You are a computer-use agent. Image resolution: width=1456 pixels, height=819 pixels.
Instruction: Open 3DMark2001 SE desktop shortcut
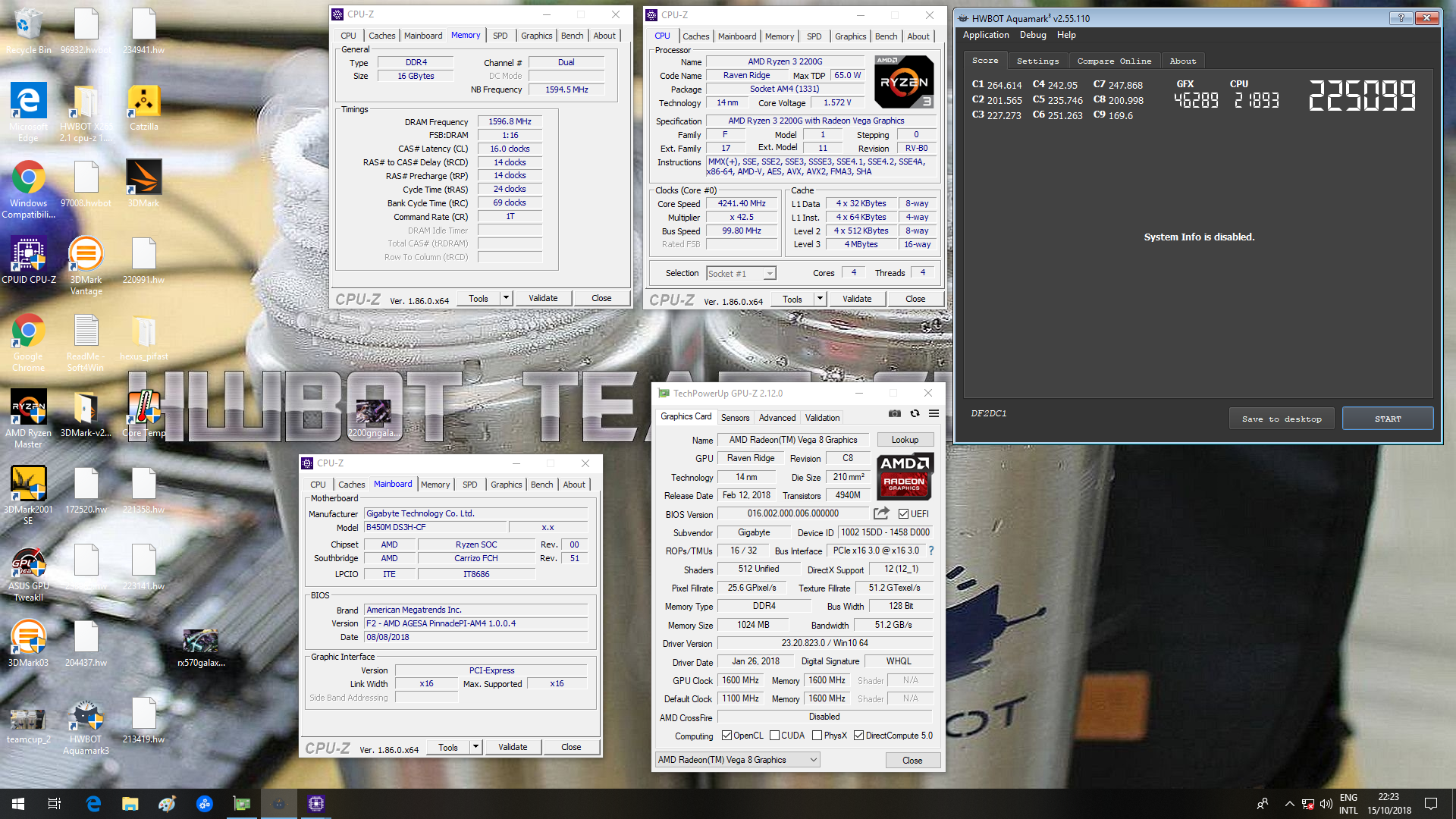28,496
